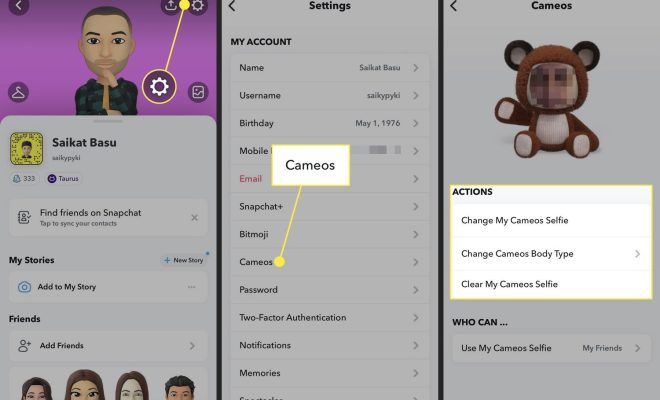
Task: Tap the Taurus zodiac badge
Action: coord(63,179)
